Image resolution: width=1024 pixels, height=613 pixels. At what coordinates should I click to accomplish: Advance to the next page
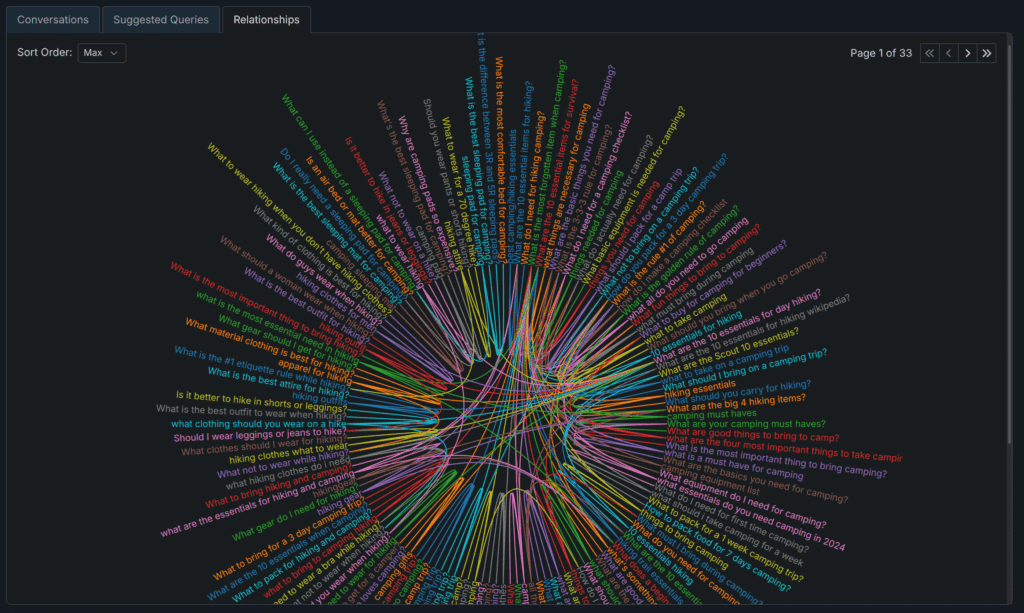968,53
